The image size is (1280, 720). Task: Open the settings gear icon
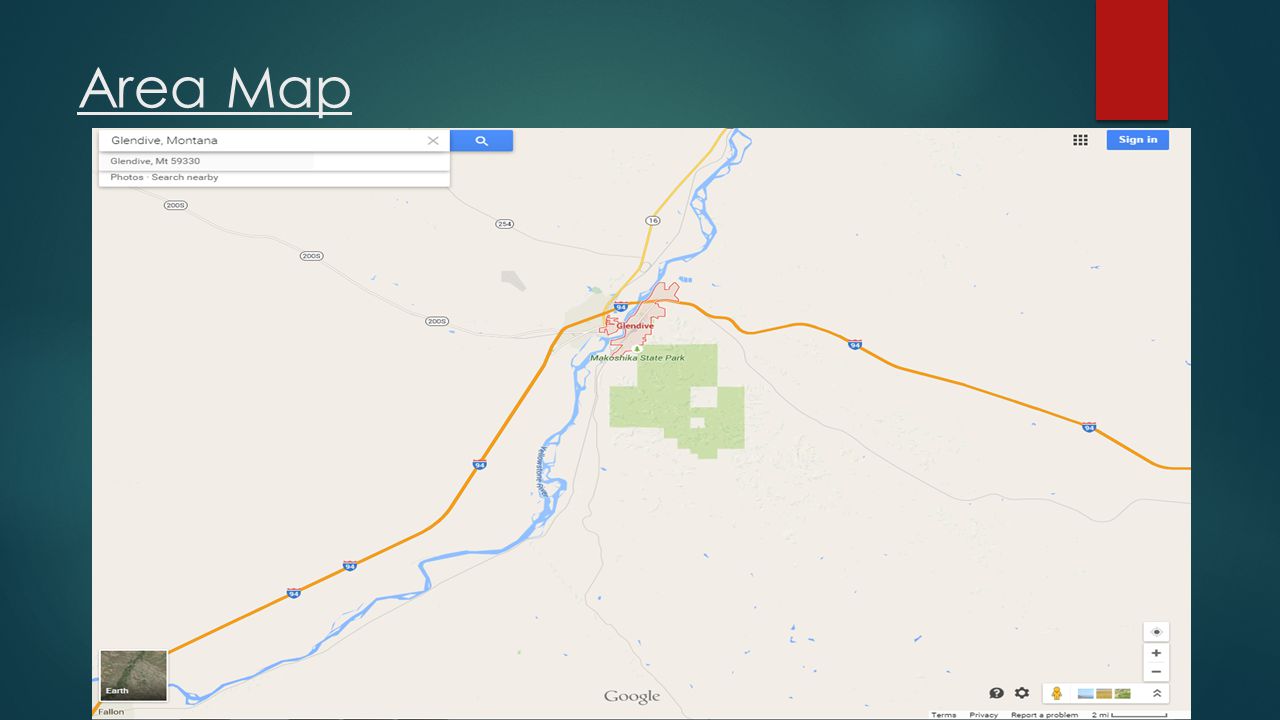[1021, 693]
